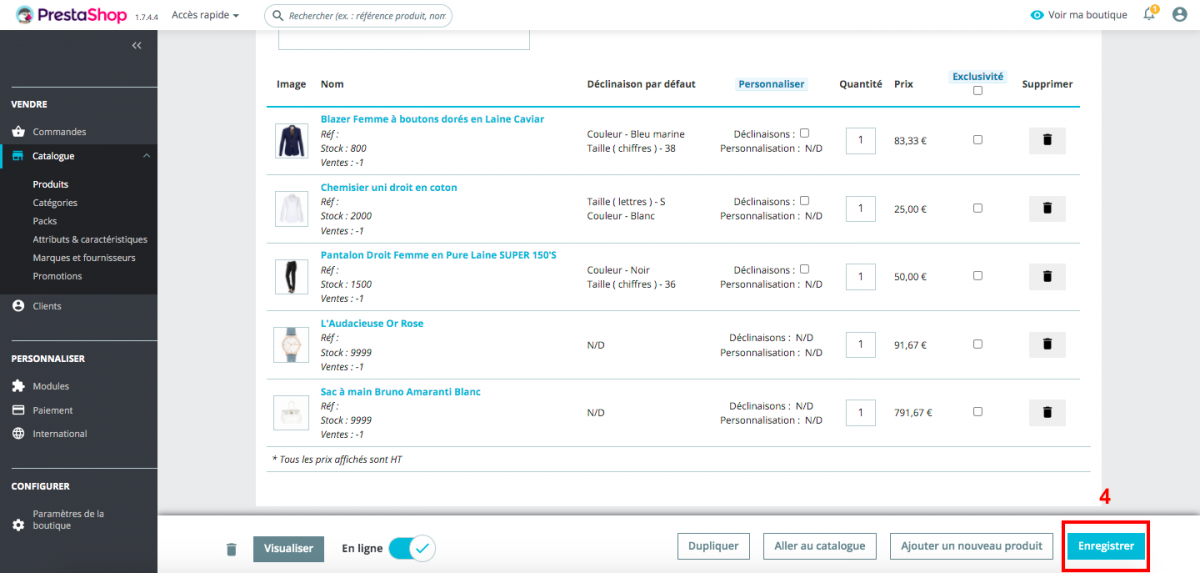The height and width of the screenshot is (573, 1200).
Task: Check Exclusivité for Chemisier uni droit row
Action: 977,208
